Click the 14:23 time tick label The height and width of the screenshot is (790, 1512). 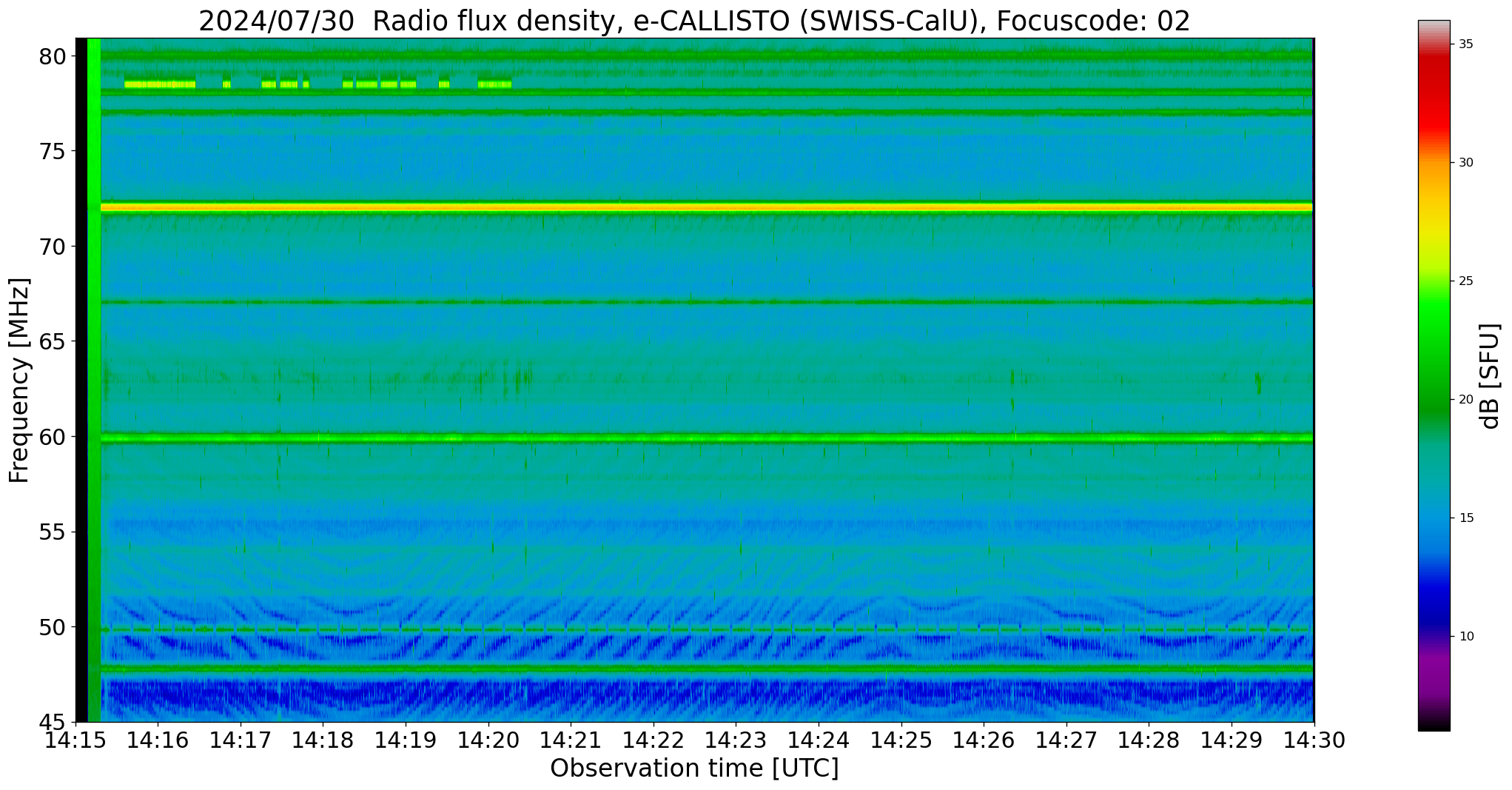(736, 740)
